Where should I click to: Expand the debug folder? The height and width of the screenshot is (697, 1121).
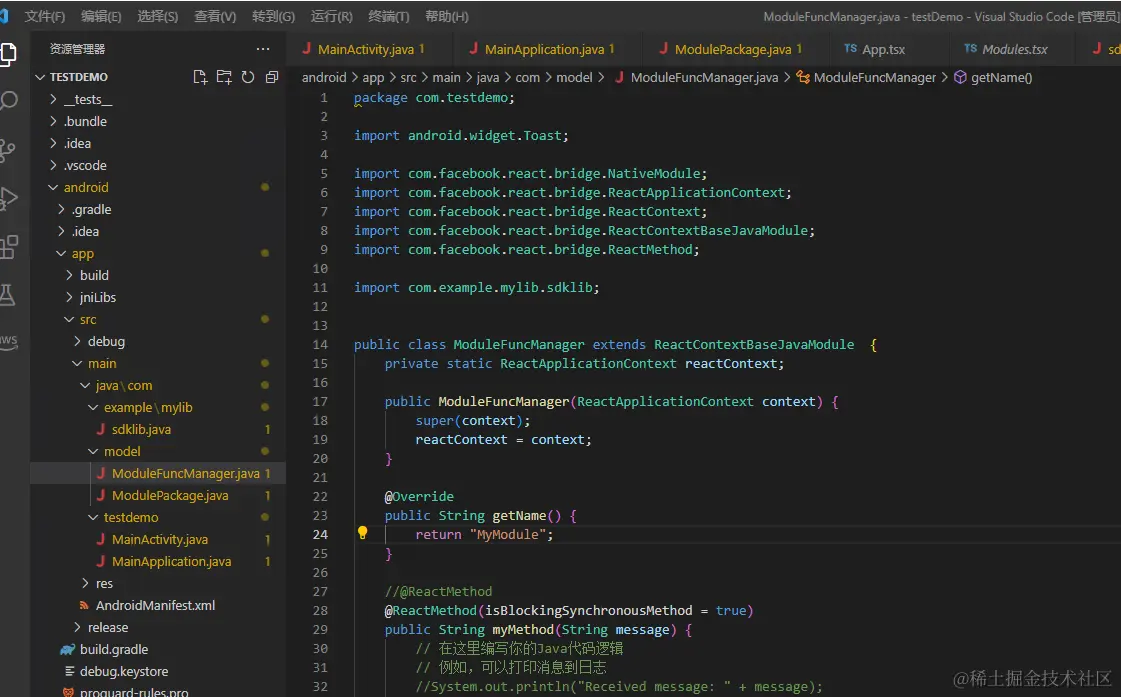[x=77, y=342]
